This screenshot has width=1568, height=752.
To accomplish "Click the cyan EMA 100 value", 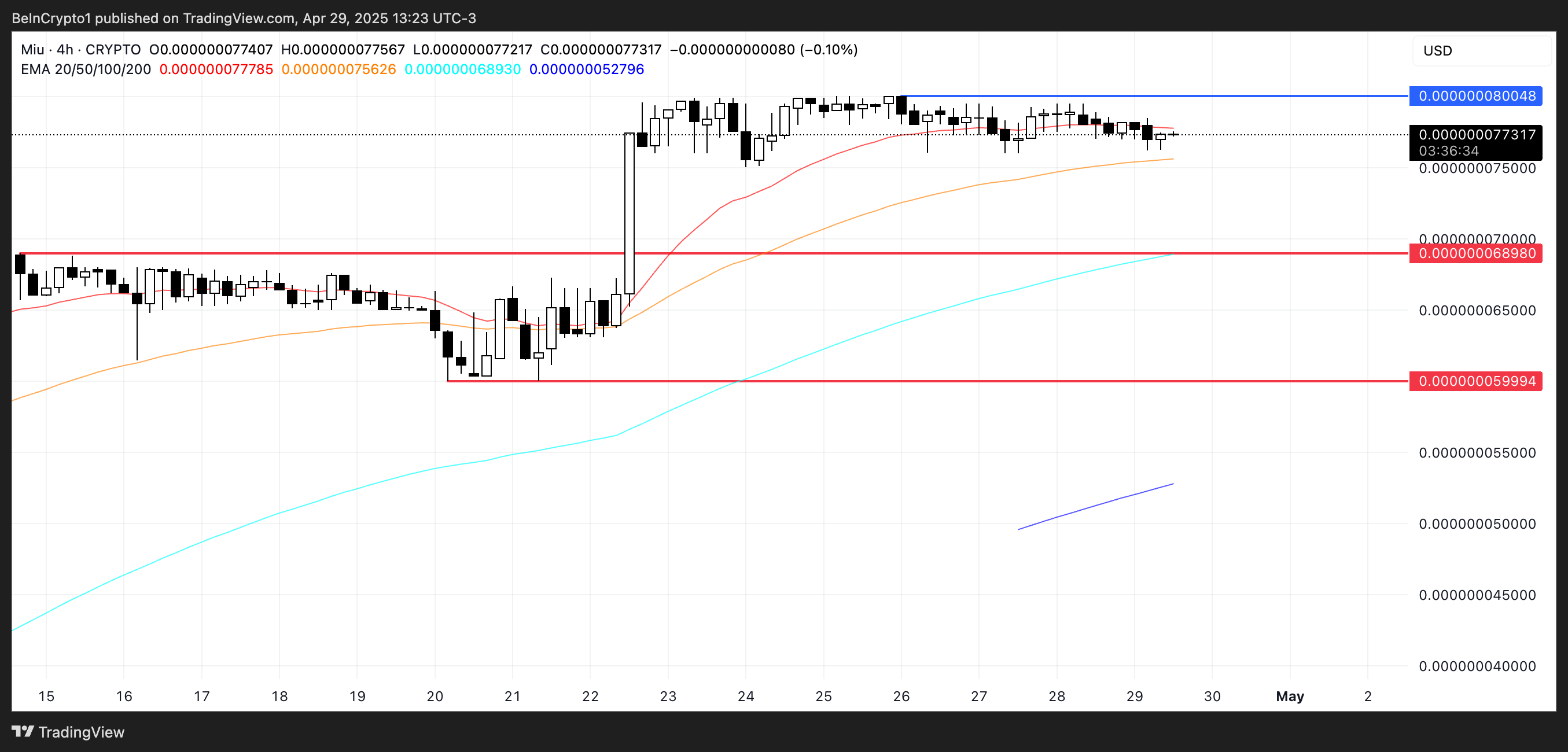I will click(x=463, y=69).
